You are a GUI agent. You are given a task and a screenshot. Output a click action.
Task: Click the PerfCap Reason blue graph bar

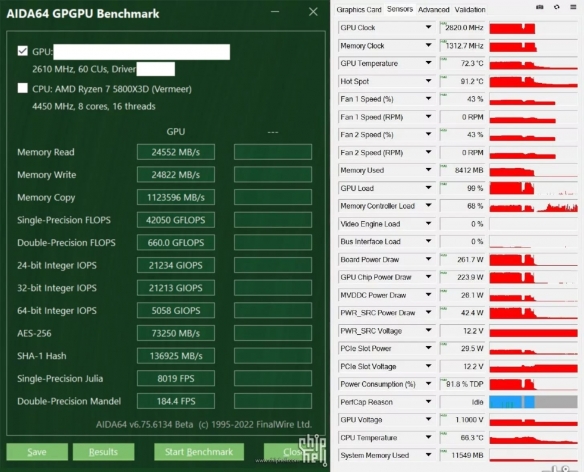pyautogui.click(x=512, y=402)
